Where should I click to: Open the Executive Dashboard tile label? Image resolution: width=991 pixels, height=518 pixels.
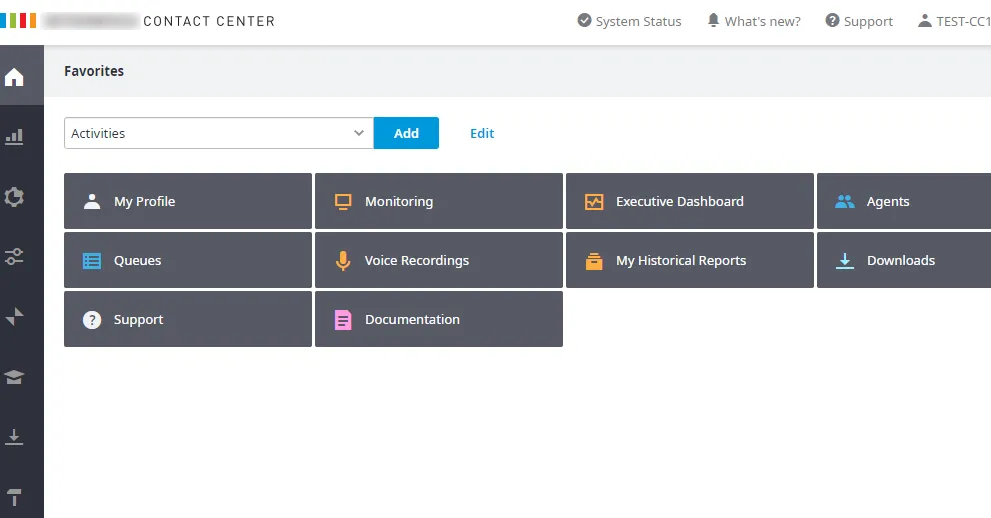pos(680,202)
